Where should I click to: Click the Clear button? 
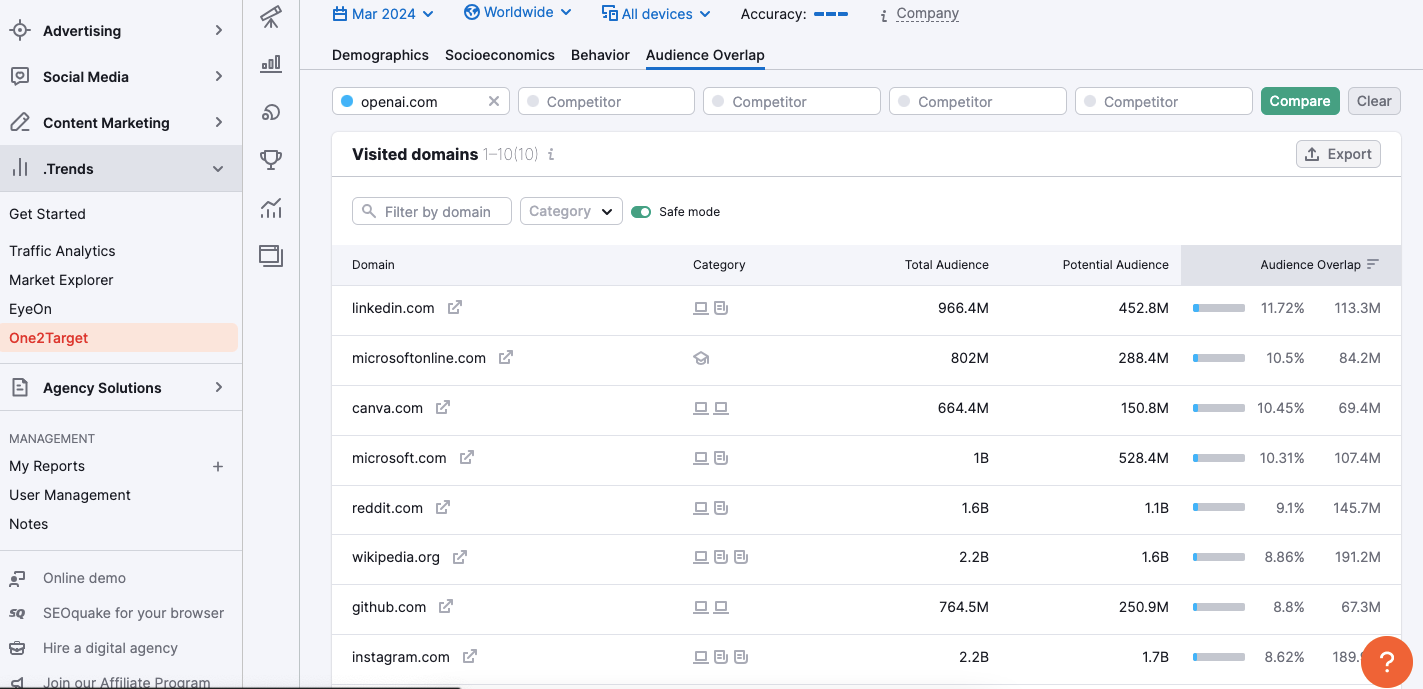click(1374, 101)
